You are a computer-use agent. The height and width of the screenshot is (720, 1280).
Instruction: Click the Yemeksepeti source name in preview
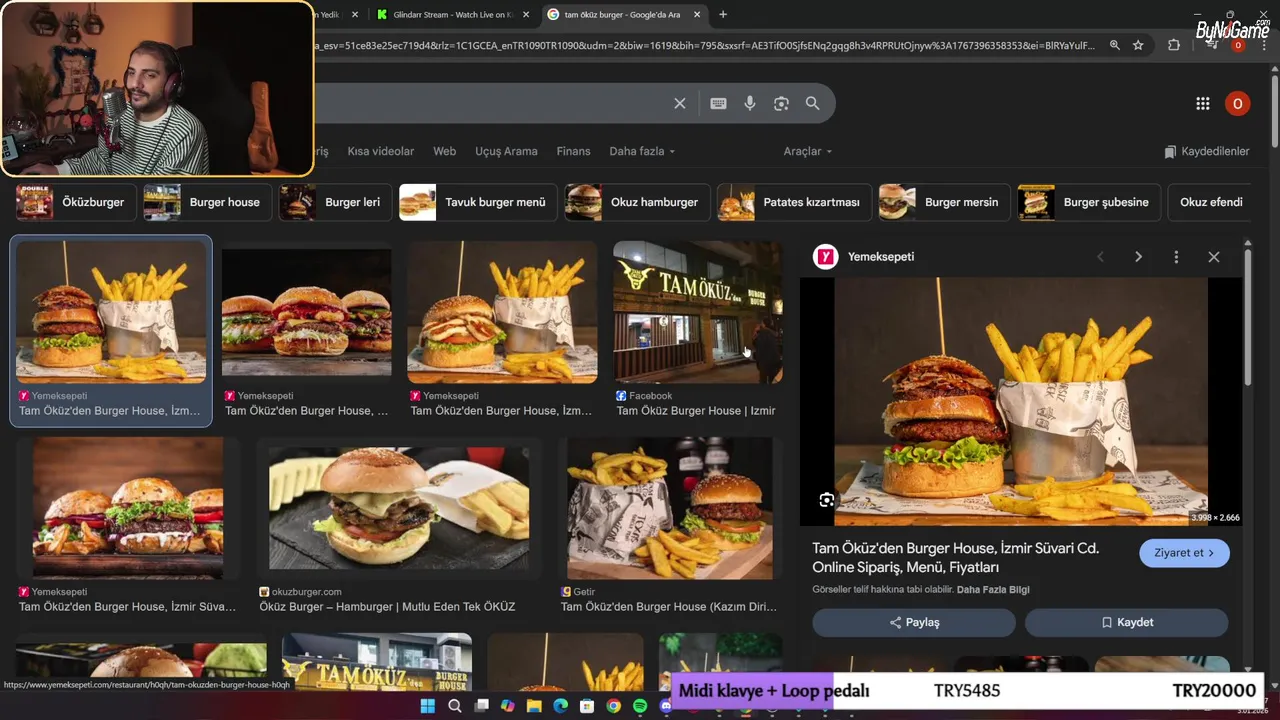(x=881, y=257)
